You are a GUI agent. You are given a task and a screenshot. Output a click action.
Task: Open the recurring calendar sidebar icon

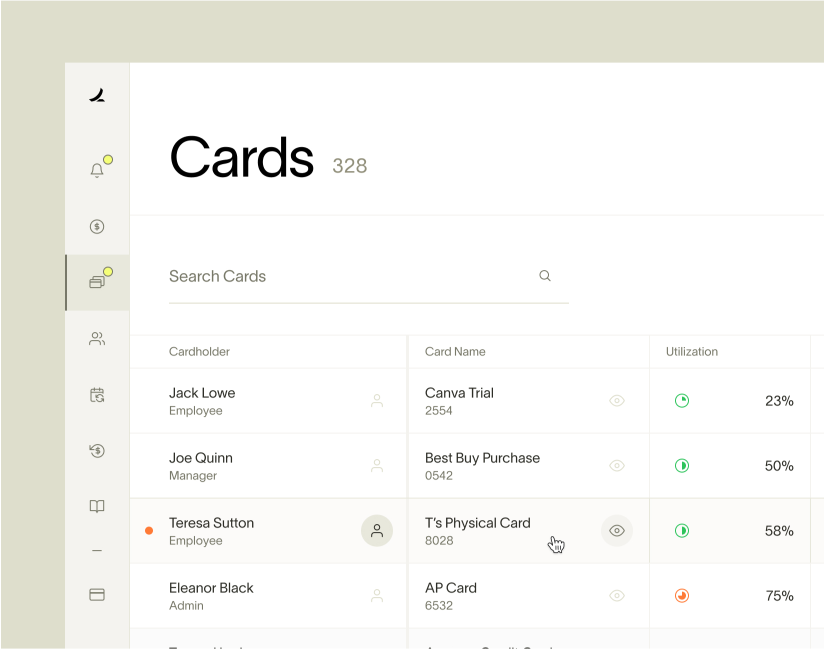pos(97,395)
